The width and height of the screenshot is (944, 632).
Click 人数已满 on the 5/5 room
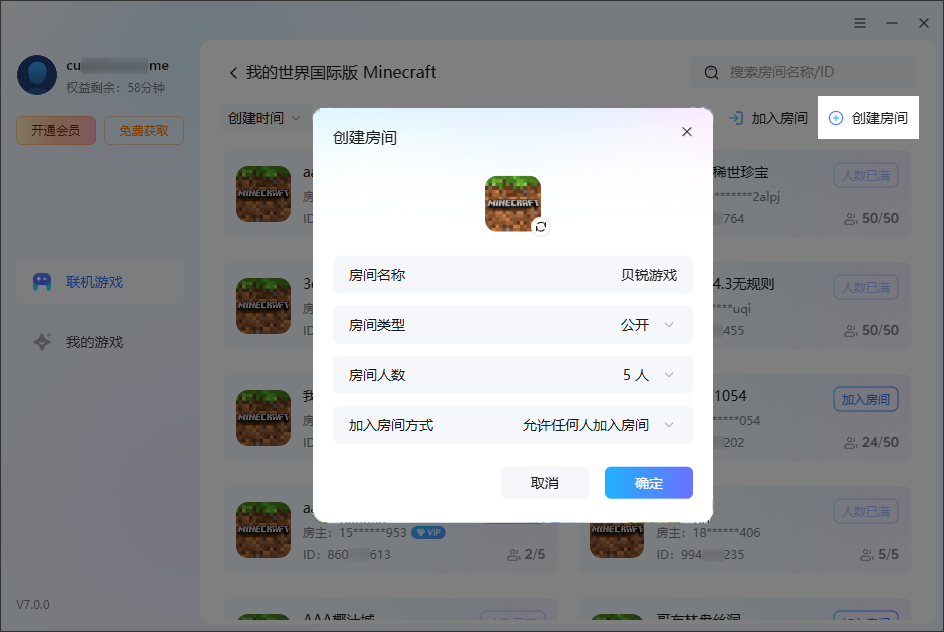(x=866, y=511)
